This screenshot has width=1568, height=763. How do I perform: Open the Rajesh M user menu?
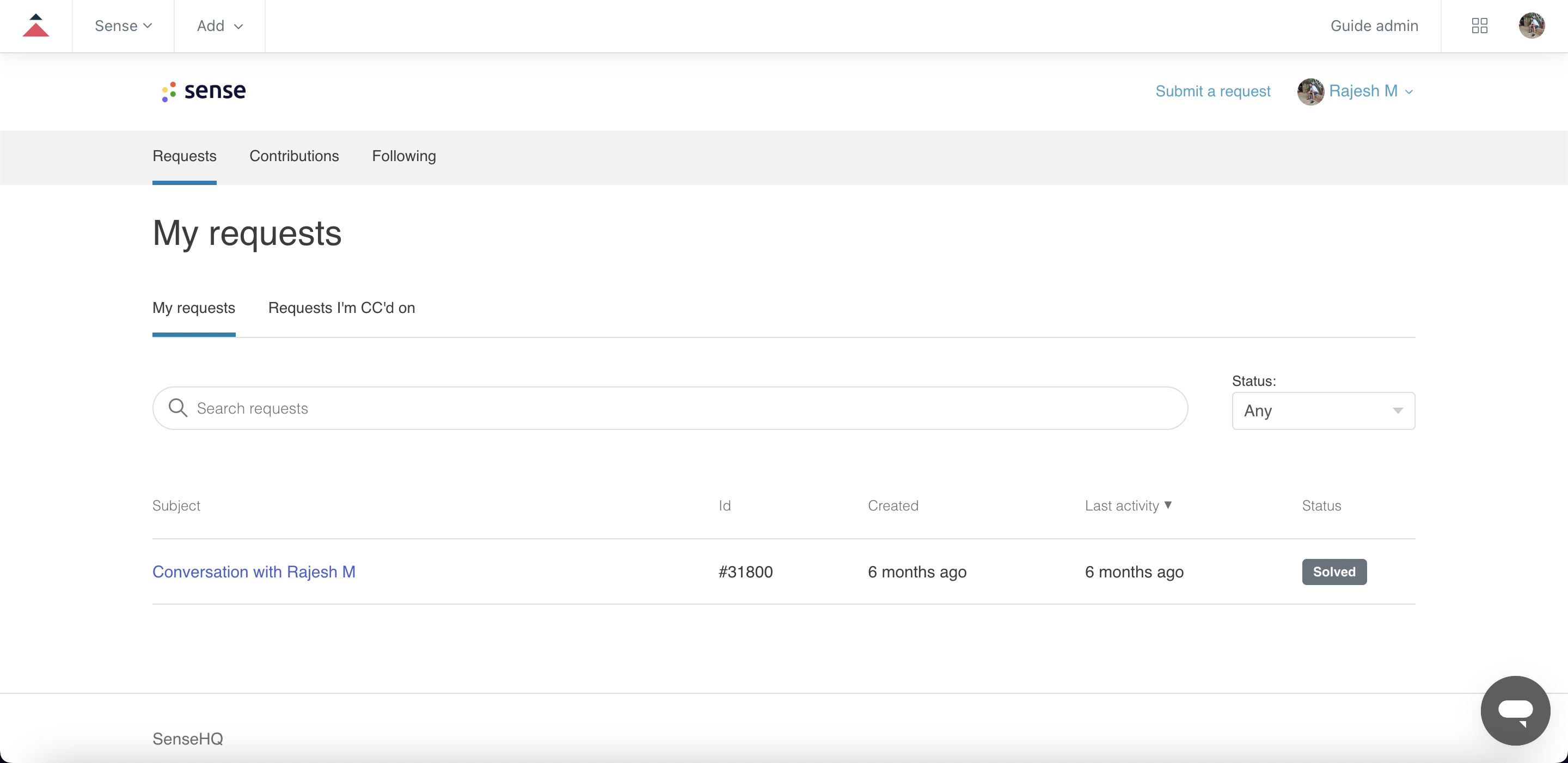1370,91
